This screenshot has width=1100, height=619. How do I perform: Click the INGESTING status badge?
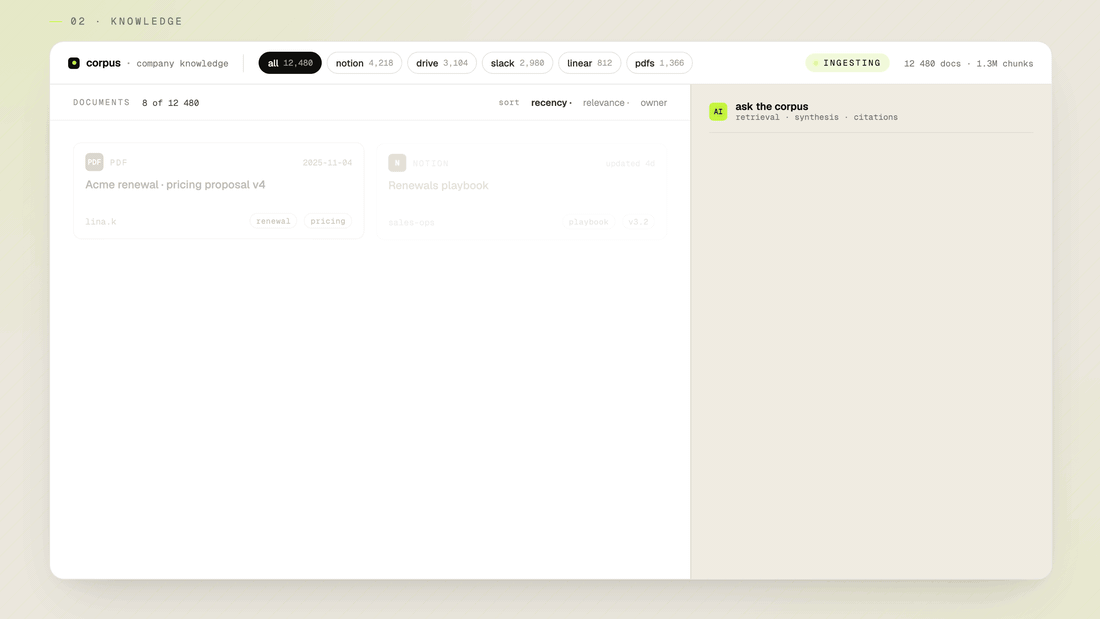point(847,63)
